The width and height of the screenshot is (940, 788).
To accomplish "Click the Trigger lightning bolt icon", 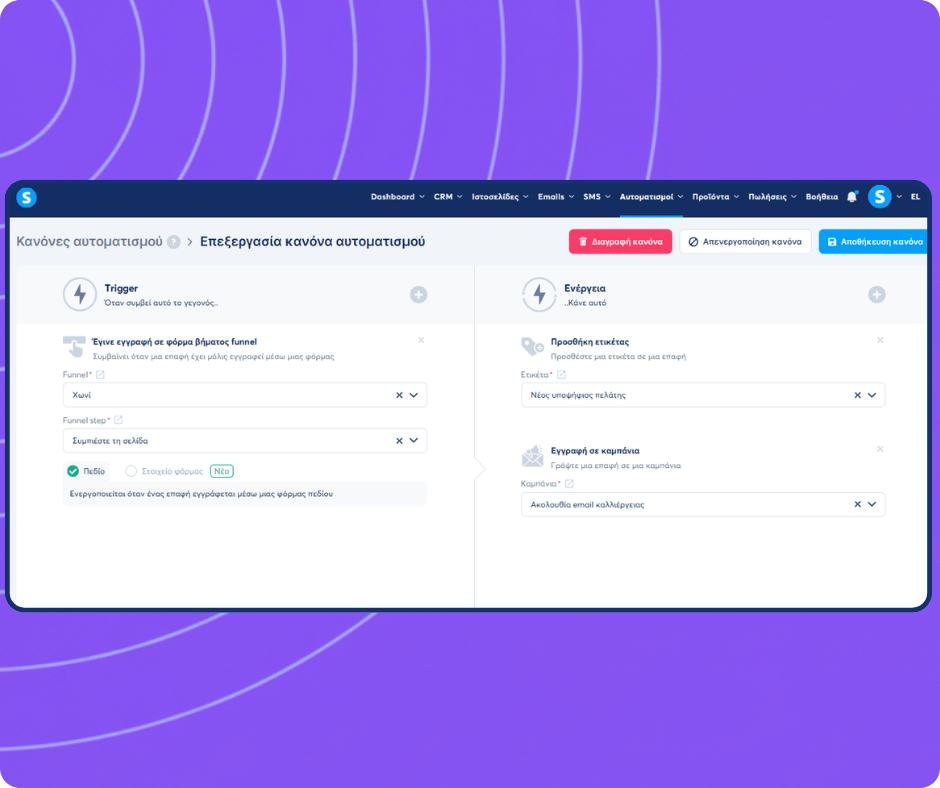I will pyautogui.click(x=80, y=294).
